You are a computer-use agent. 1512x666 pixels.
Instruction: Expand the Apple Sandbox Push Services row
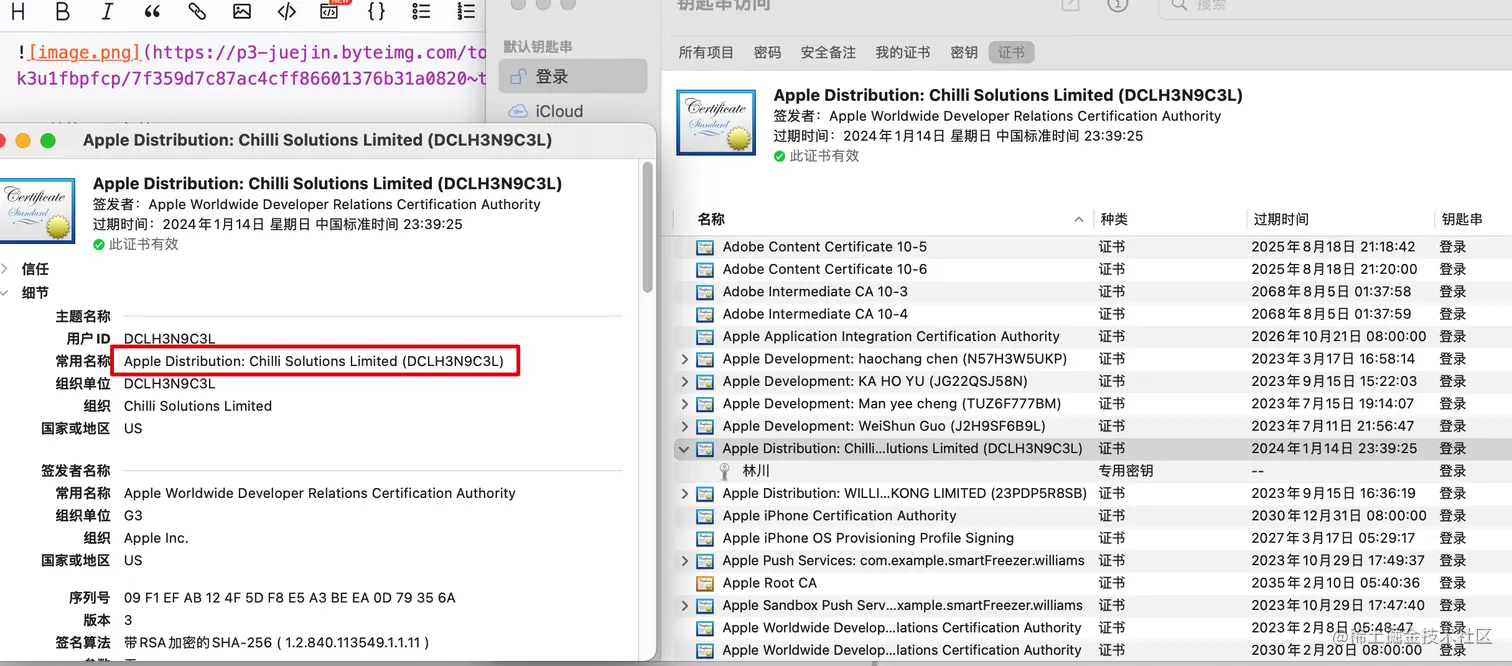coord(685,605)
